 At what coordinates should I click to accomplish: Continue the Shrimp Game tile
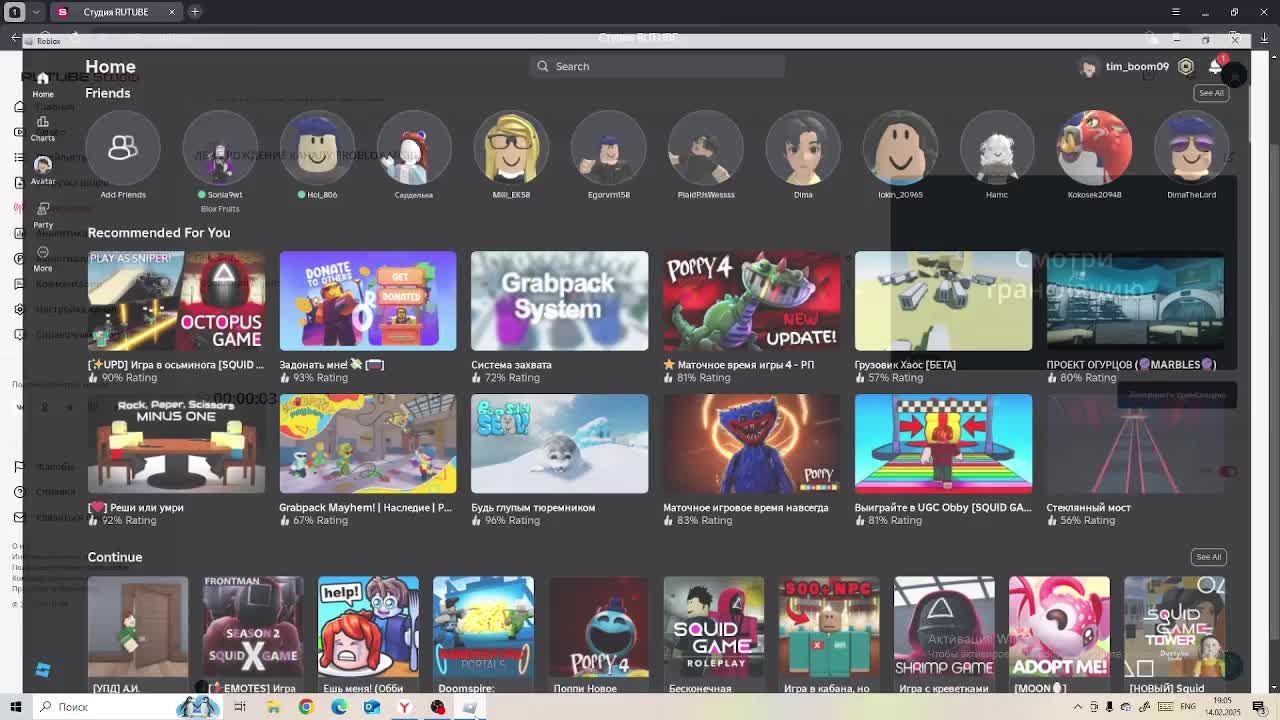click(x=944, y=627)
